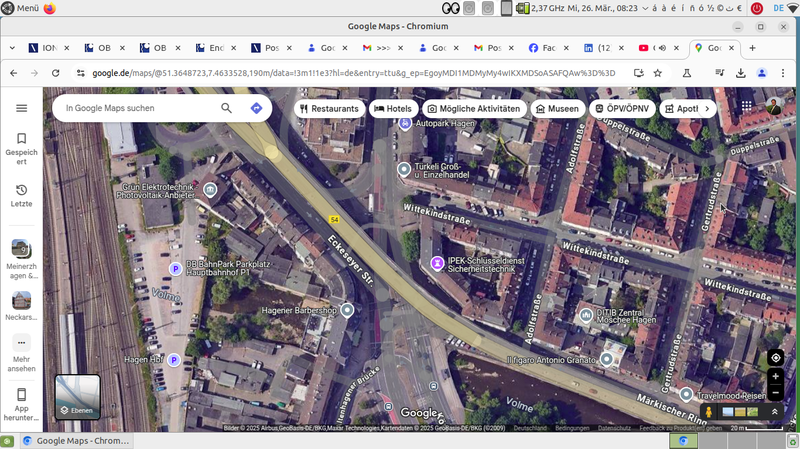Filter map by Restaurants chip
The width and height of the screenshot is (800, 449).
328,108
